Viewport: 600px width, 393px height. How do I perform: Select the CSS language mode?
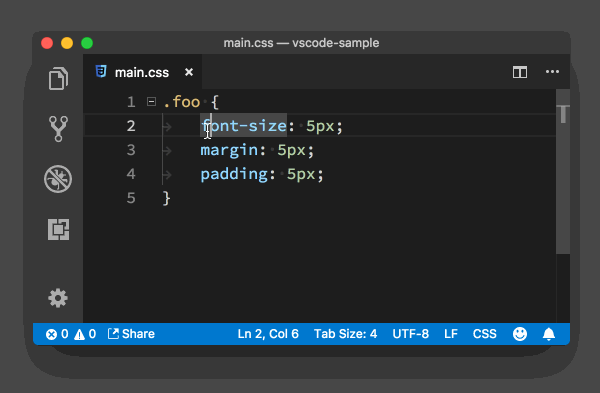(484, 334)
